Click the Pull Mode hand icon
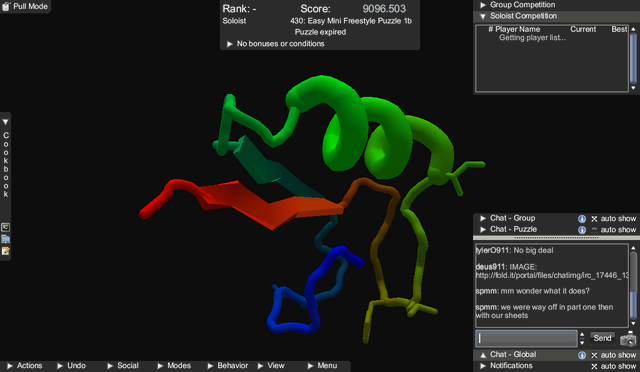Image resolution: width=640 pixels, height=372 pixels. point(6,6)
